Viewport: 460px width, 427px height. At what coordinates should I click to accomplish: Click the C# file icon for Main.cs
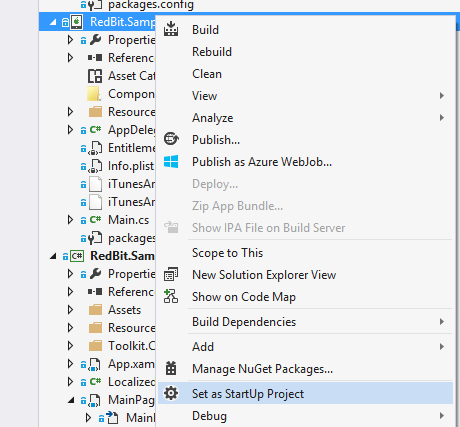click(95, 219)
